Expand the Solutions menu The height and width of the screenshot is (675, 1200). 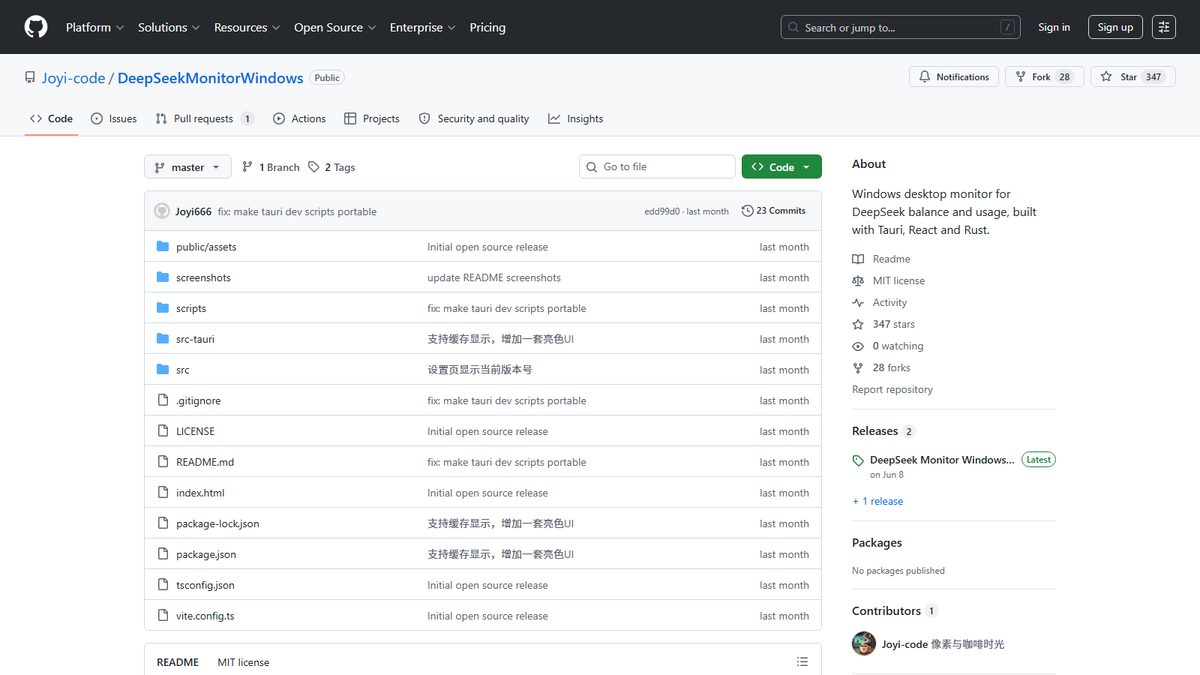(x=169, y=27)
